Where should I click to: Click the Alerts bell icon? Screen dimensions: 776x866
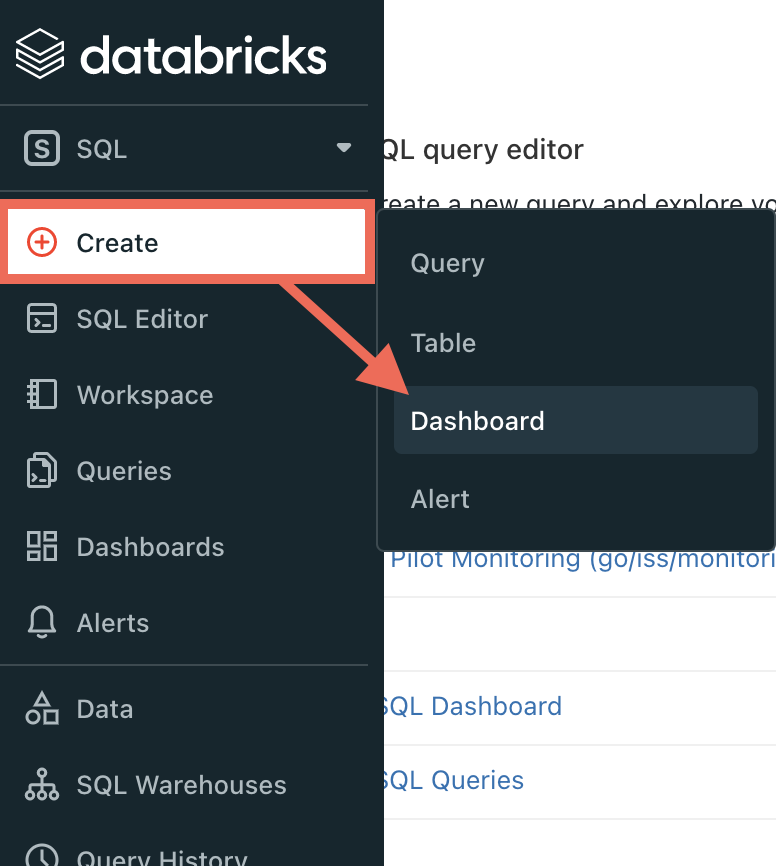click(x=41, y=622)
